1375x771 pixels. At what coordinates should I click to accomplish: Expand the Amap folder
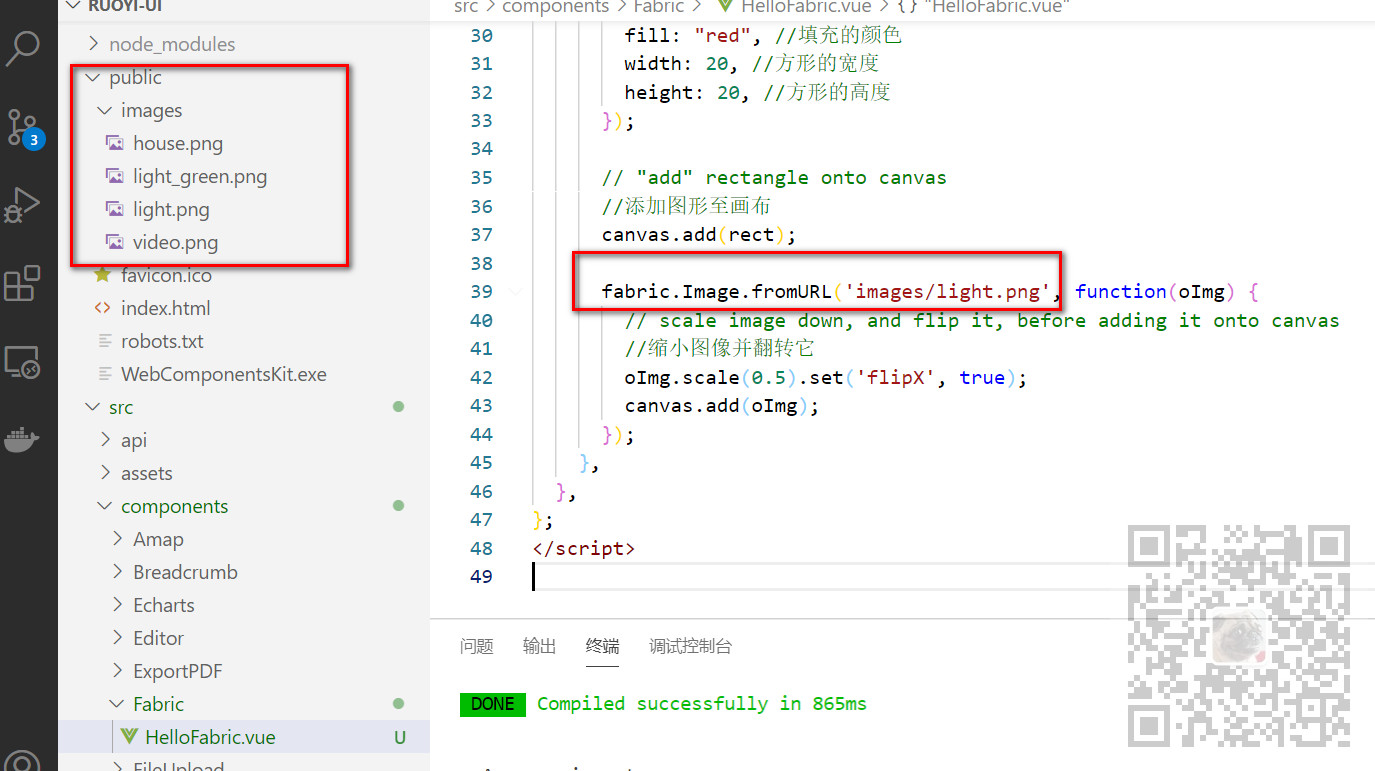(118, 539)
